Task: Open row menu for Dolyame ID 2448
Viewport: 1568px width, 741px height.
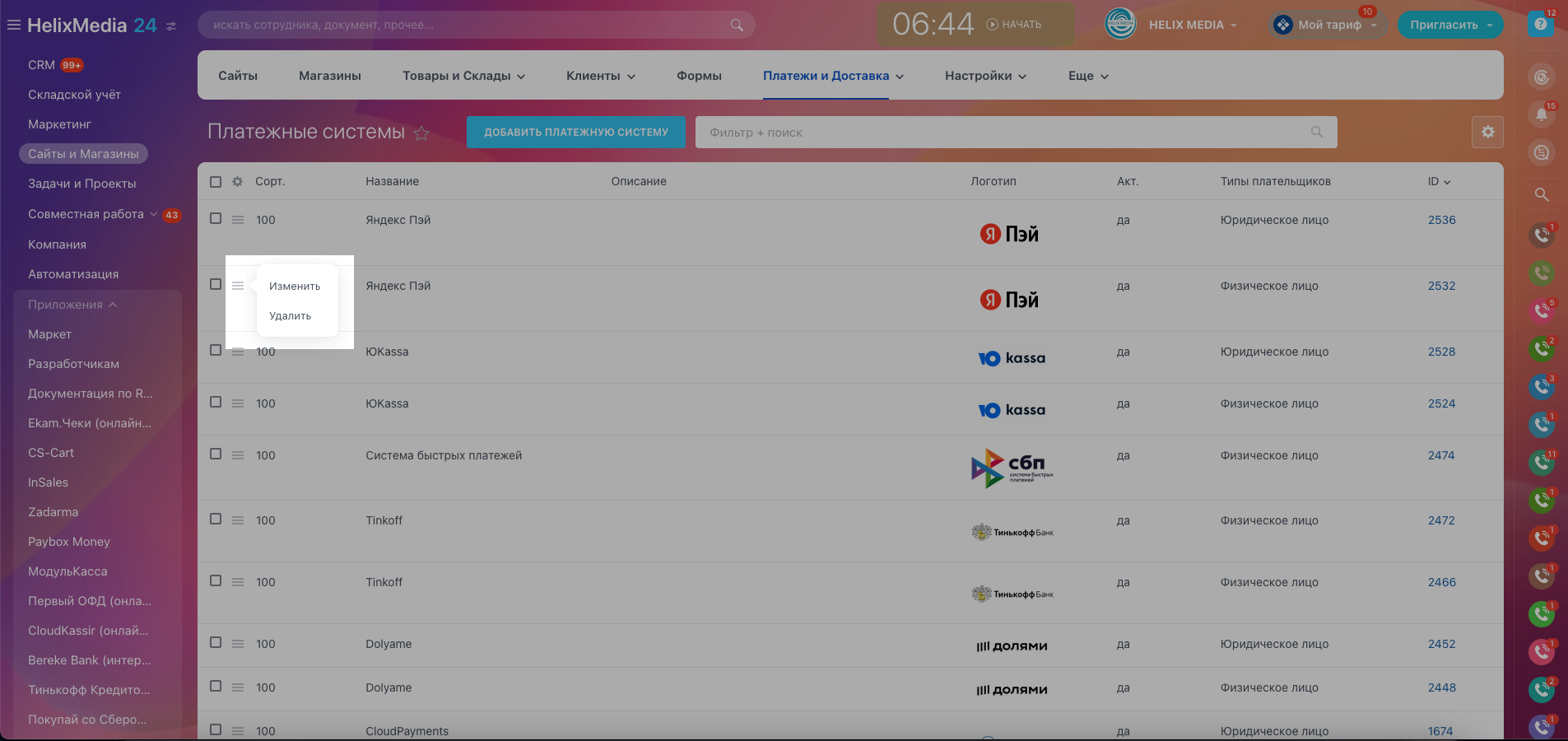Action: 238,687
